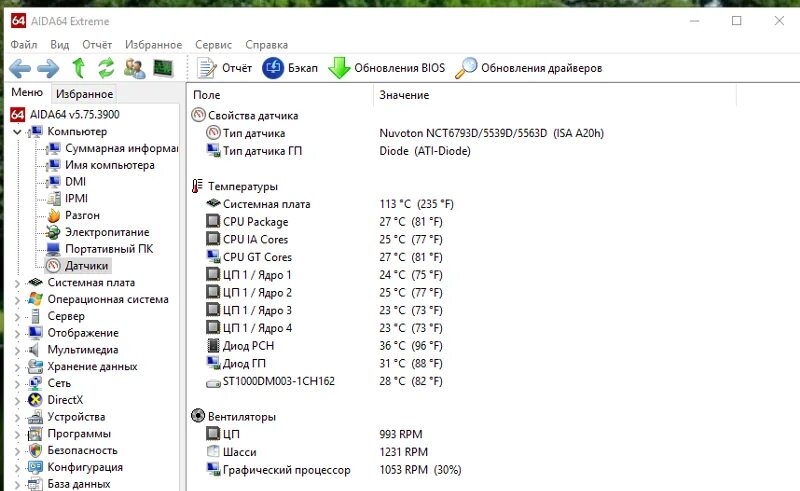The height and width of the screenshot is (491, 800).
Task: Expand the Операционная система tree node
Action: point(17,300)
